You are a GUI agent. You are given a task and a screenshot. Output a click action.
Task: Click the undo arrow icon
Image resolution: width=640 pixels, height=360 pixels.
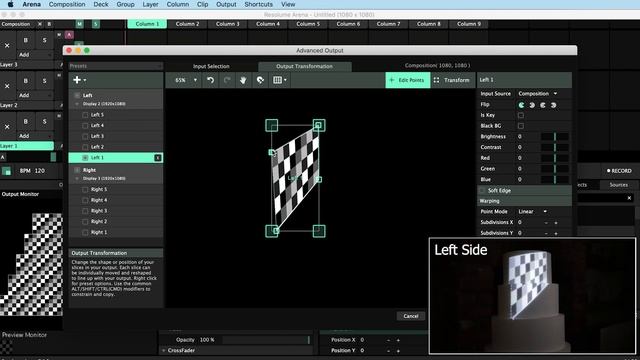click(211, 80)
